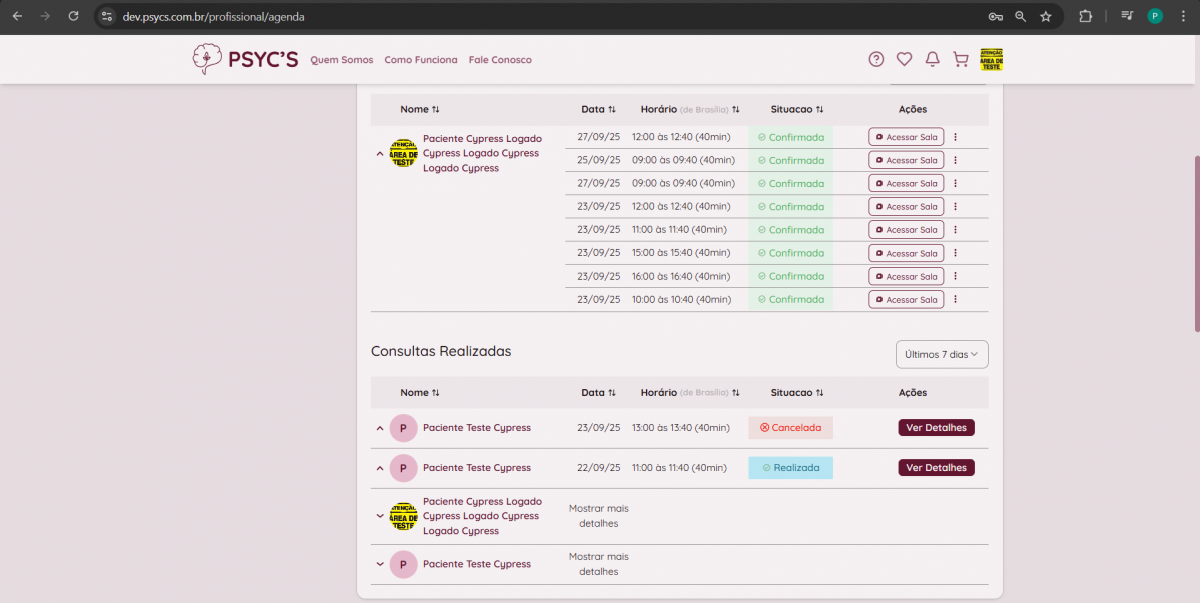Expand the last Paciente Teste Cypress row
Screen dimensions: 1200x603
click(x=380, y=564)
